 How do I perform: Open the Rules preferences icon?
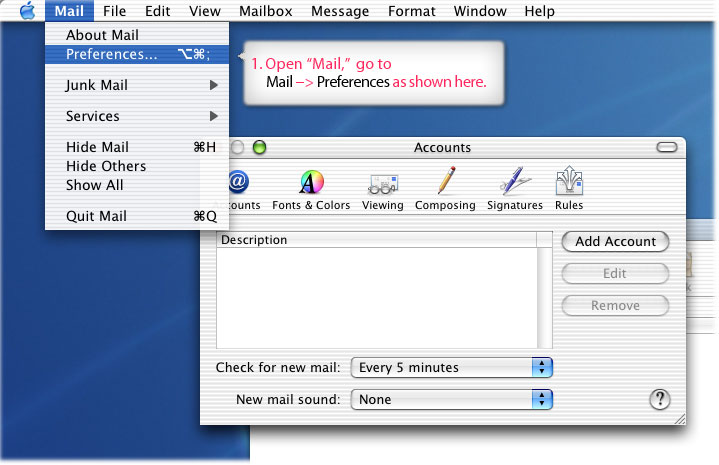click(x=569, y=183)
